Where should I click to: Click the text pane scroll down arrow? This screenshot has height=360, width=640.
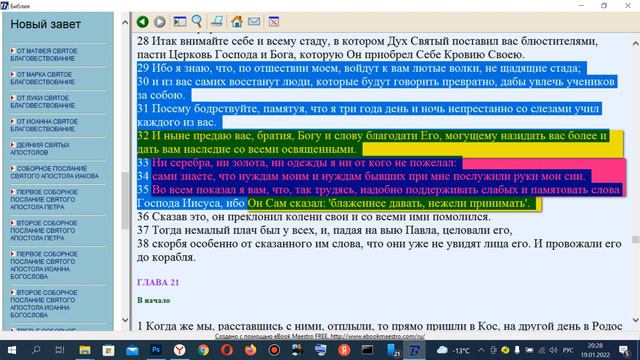636,320
